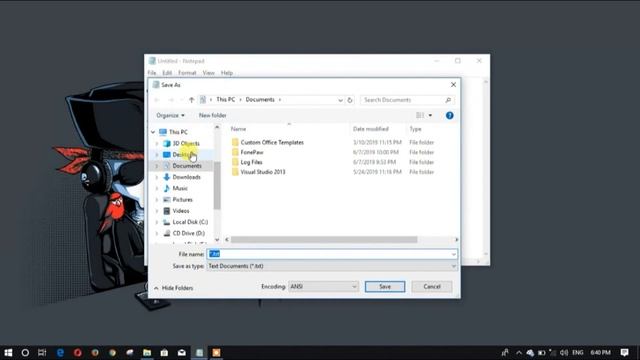Launch Microsoft Edge from the taskbar

click(x=60, y=352)
